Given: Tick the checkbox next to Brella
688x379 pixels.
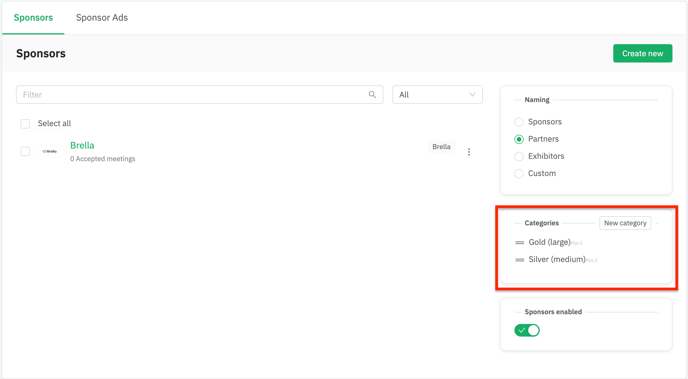Looking at the screenshot, I should 25,151.
